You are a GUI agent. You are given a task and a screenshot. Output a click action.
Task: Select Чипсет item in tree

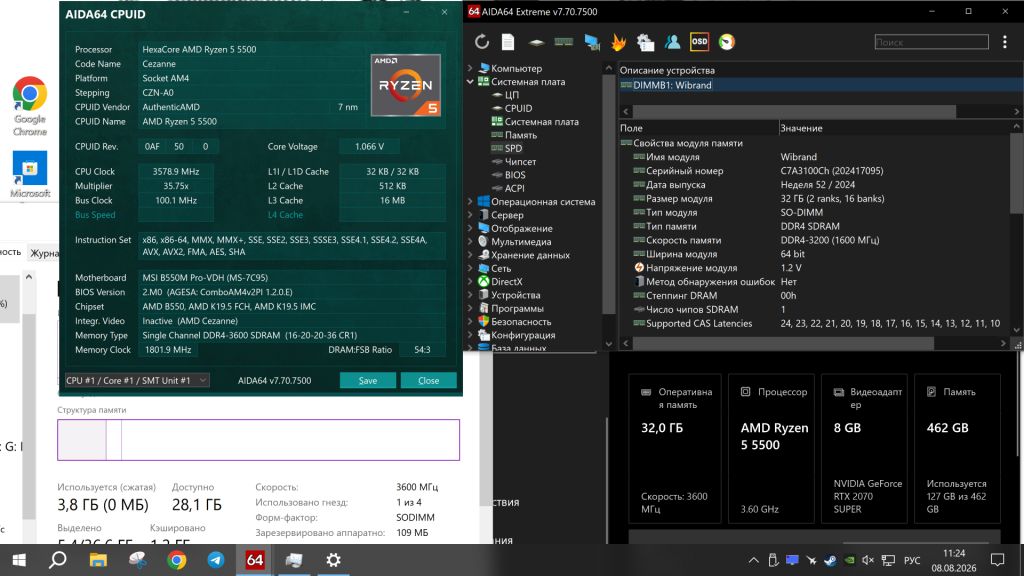tap(520, 161)
